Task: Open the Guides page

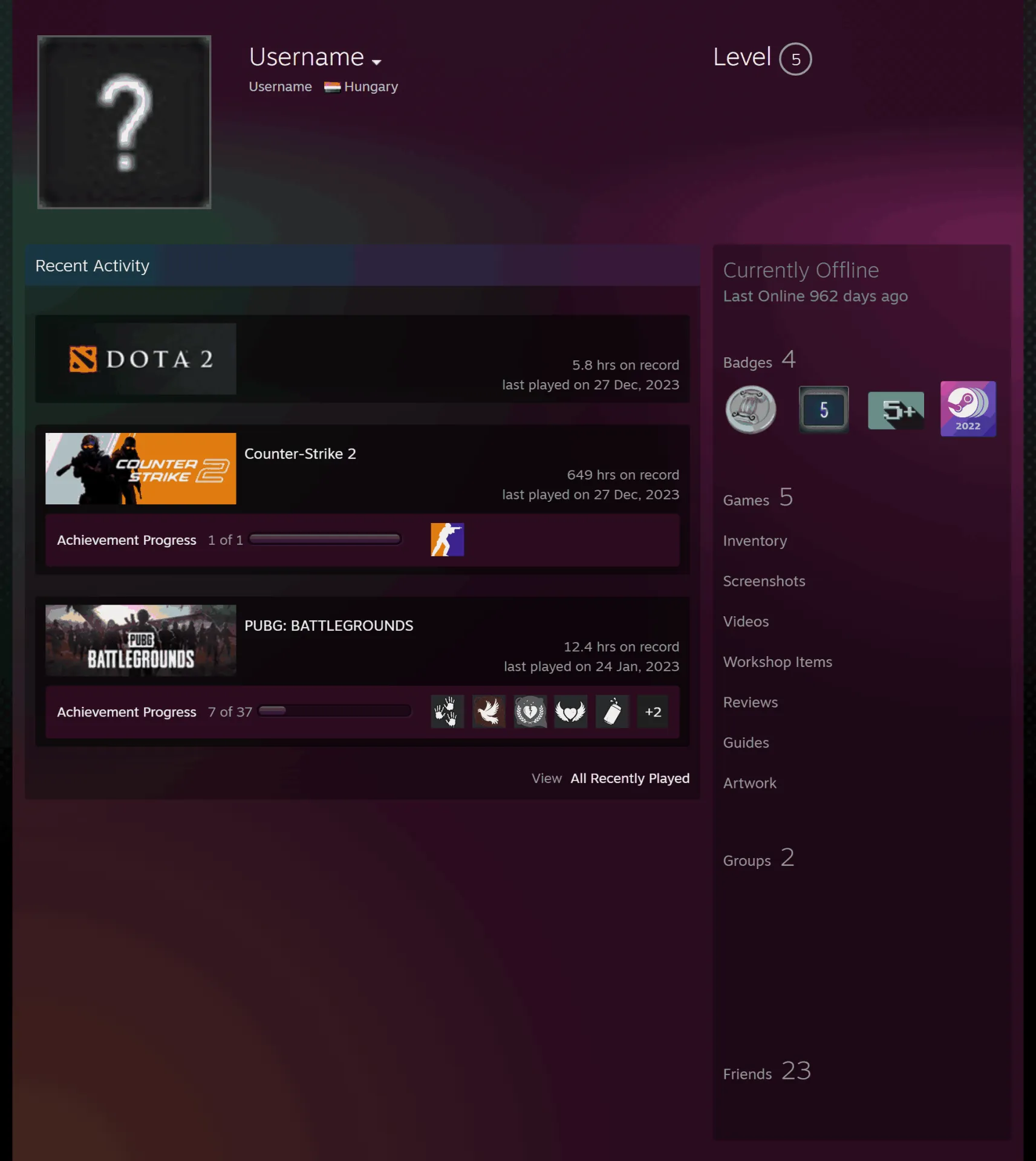Action: click(x=746, y=743)
